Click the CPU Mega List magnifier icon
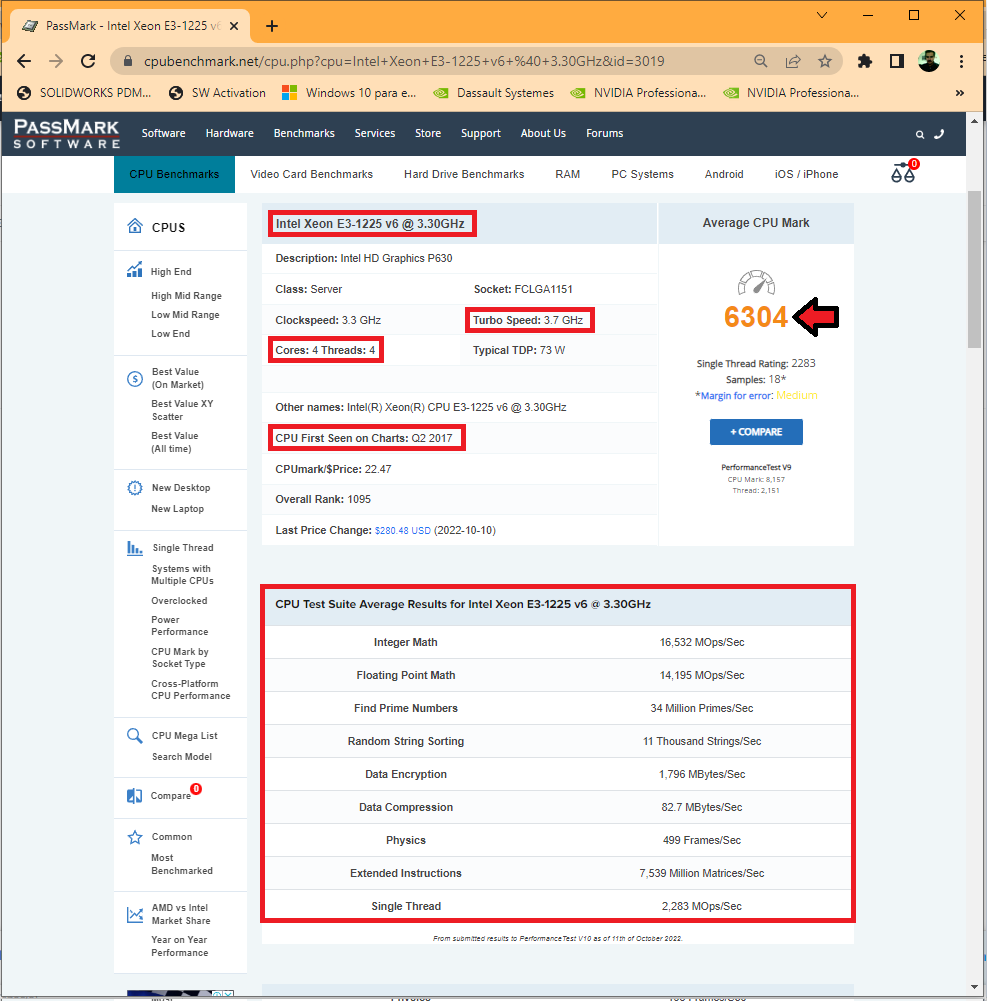 click(x=135, y=735)
